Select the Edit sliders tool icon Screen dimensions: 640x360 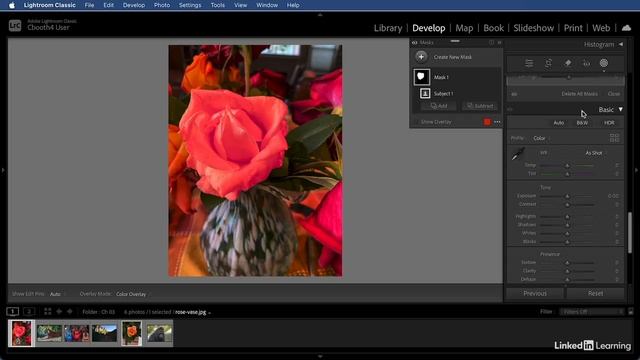tap(529, 63)
